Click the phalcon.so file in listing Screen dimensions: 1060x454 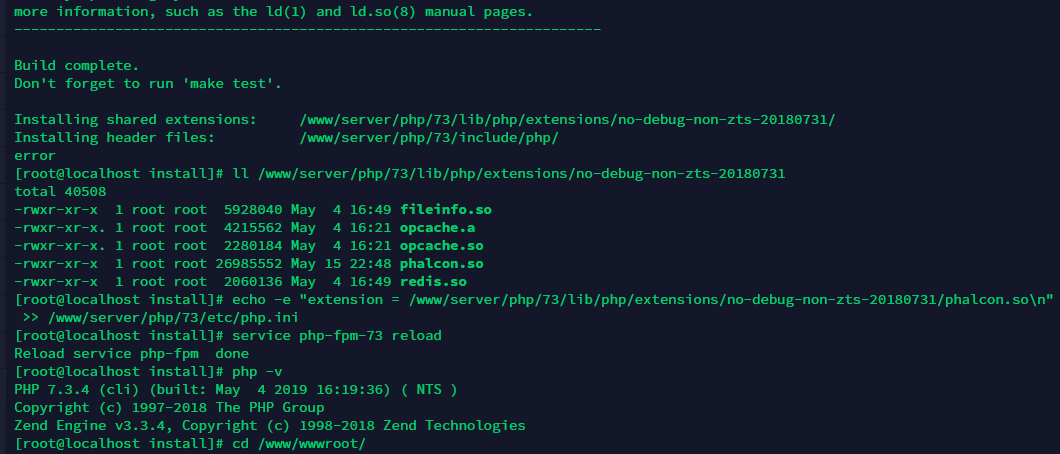point(442,263)
